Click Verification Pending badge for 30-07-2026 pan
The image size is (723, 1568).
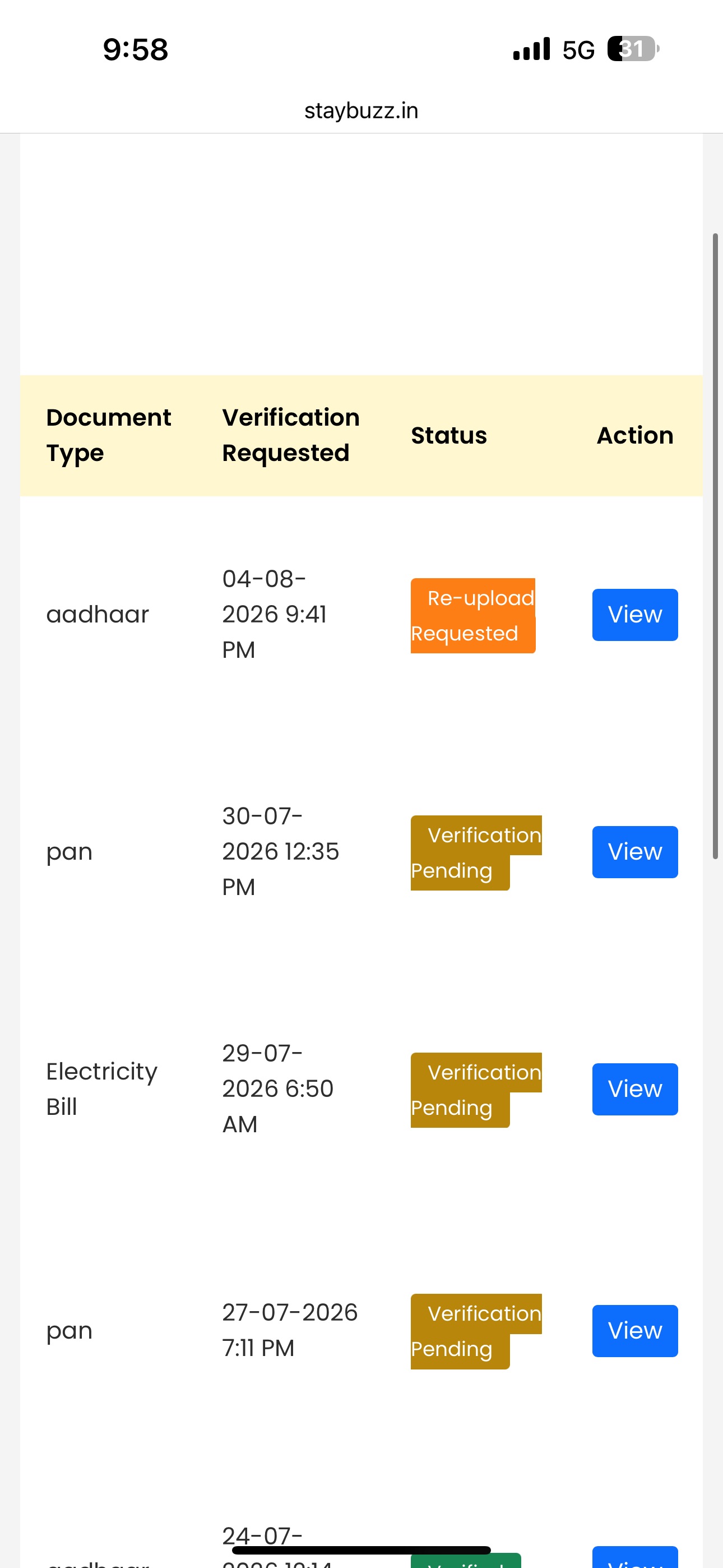(x=476, y=853)
